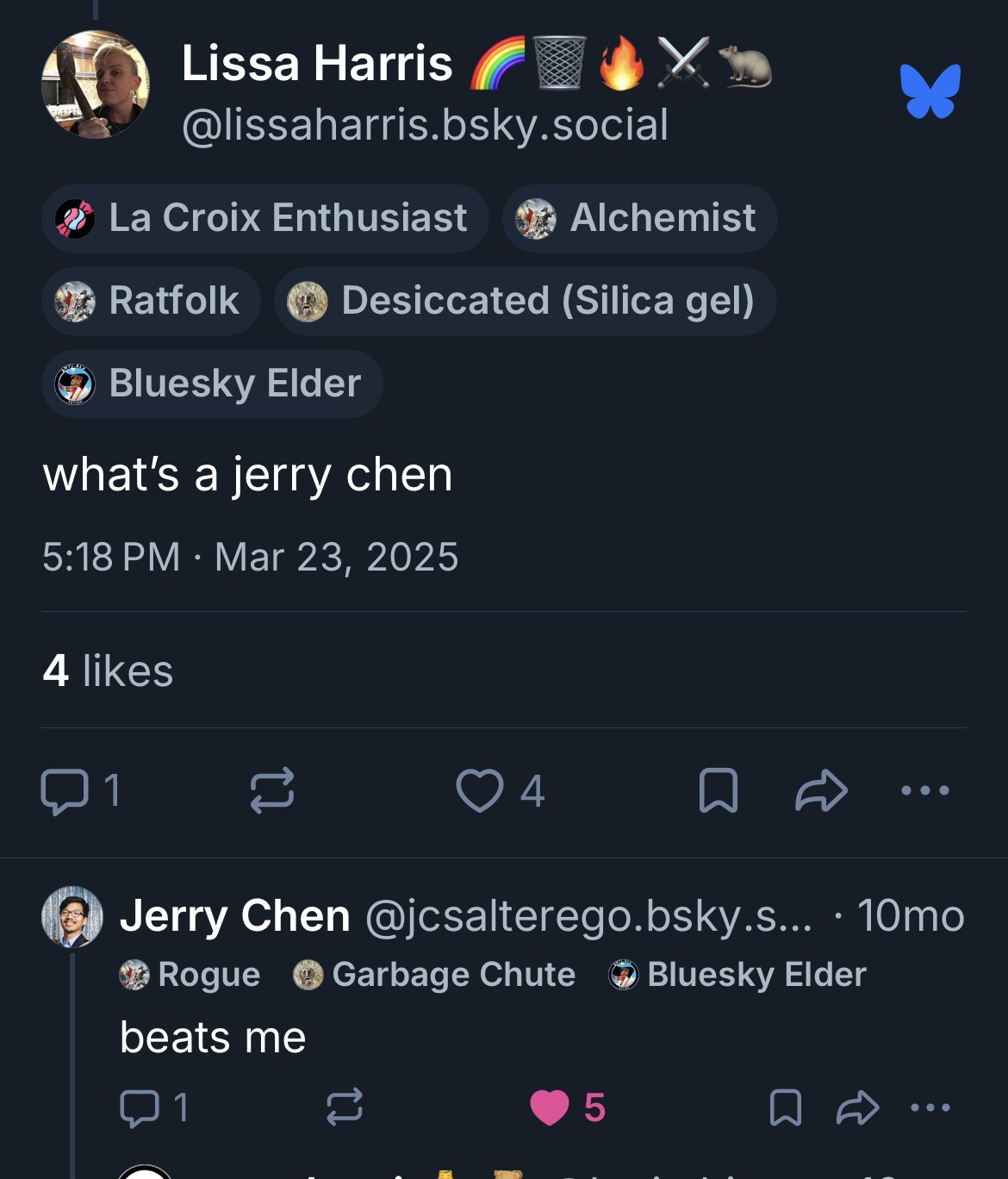The height and width of the screenshot is (1179, 1008).
Task: Reply to Lissa Harris's main post
Action: pyautogui.click(x=65, y=790)
